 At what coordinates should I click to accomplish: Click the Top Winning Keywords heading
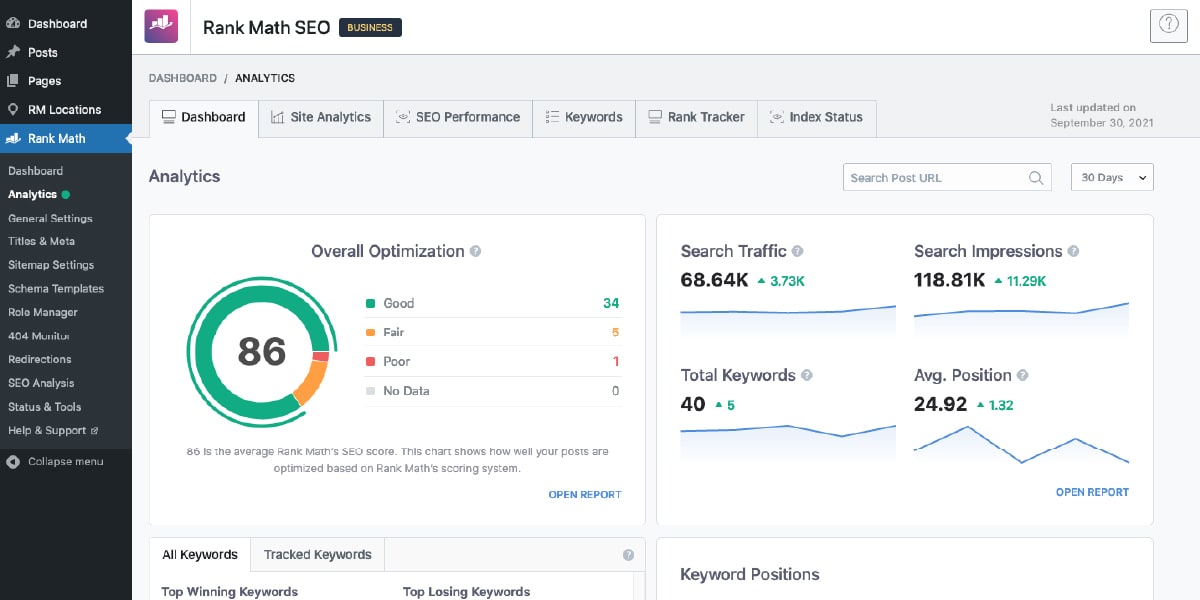click(x=230, y=592)
